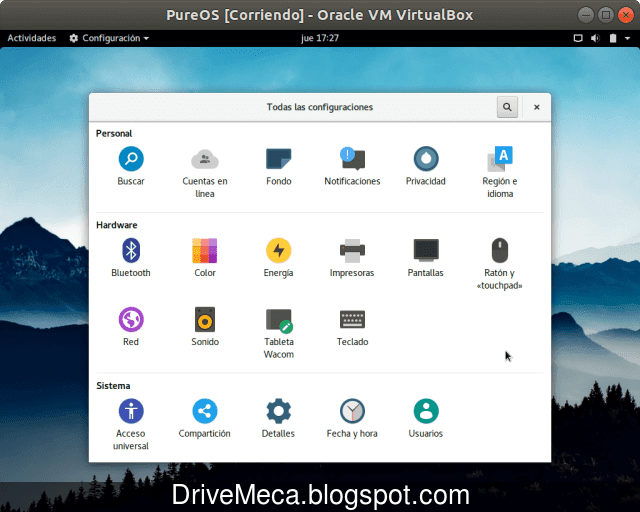Open Compartición sharing settings
The image size is (640, 512).
pyautogui.click(x=205, y=419)
